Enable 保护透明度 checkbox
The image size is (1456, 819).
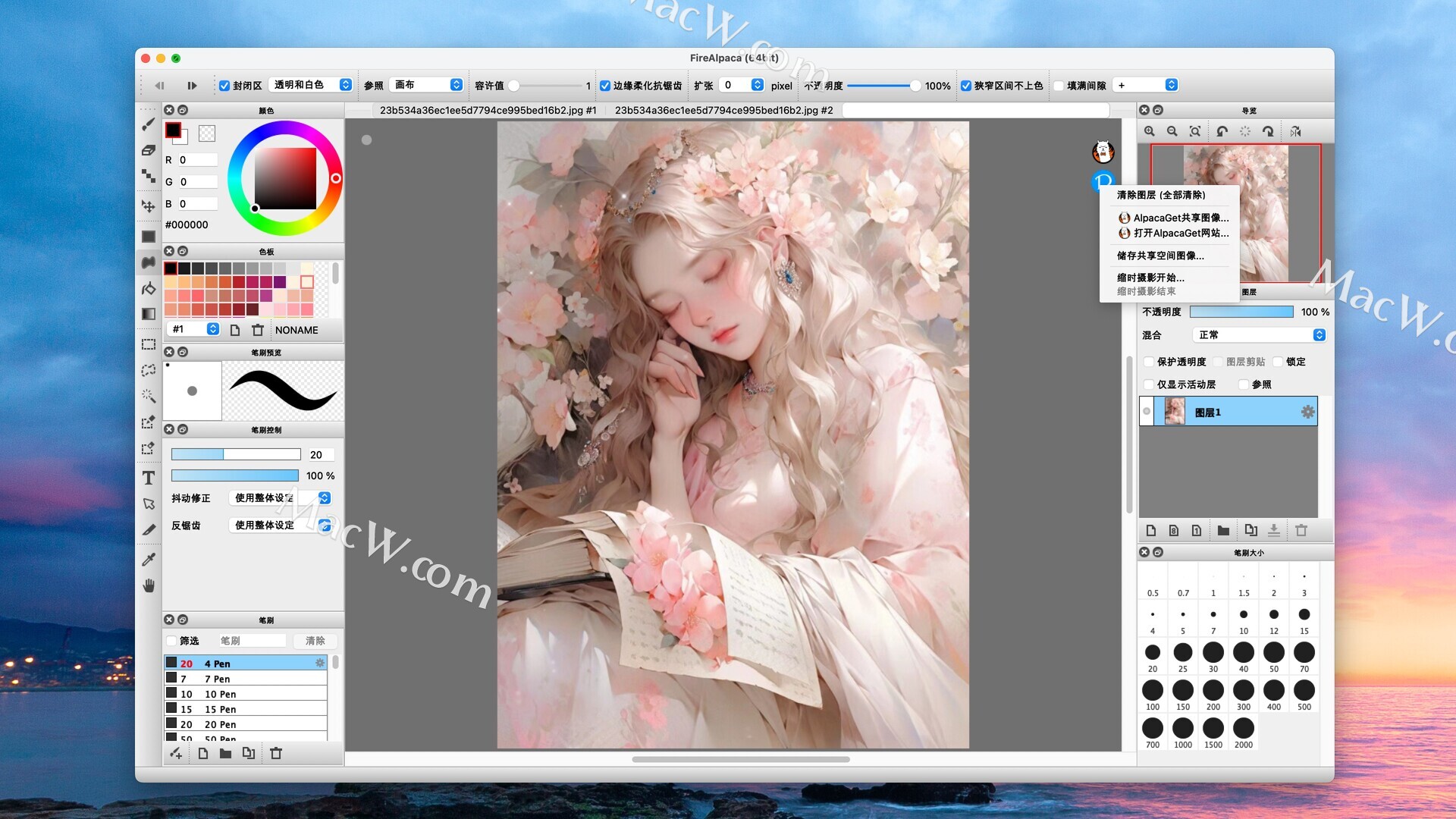click(x=1149, y=362)
